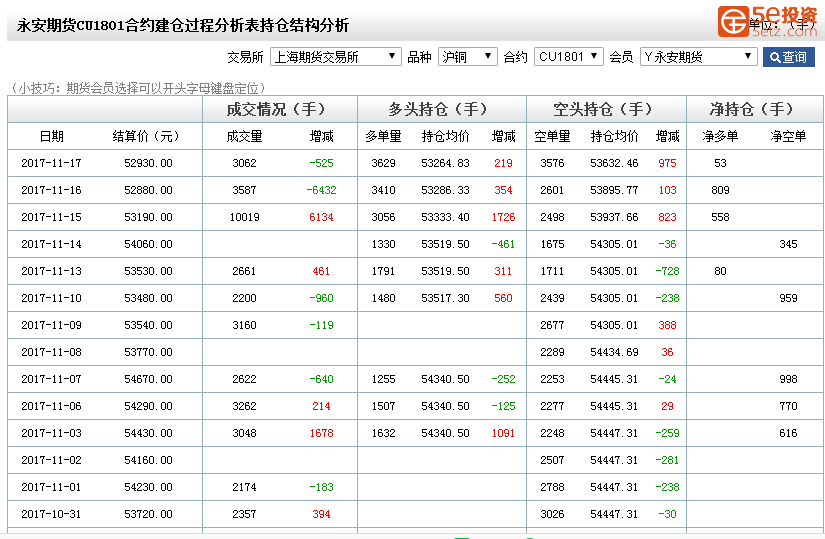
Task: Click the 多单量 column header
Action: [383, 136]
